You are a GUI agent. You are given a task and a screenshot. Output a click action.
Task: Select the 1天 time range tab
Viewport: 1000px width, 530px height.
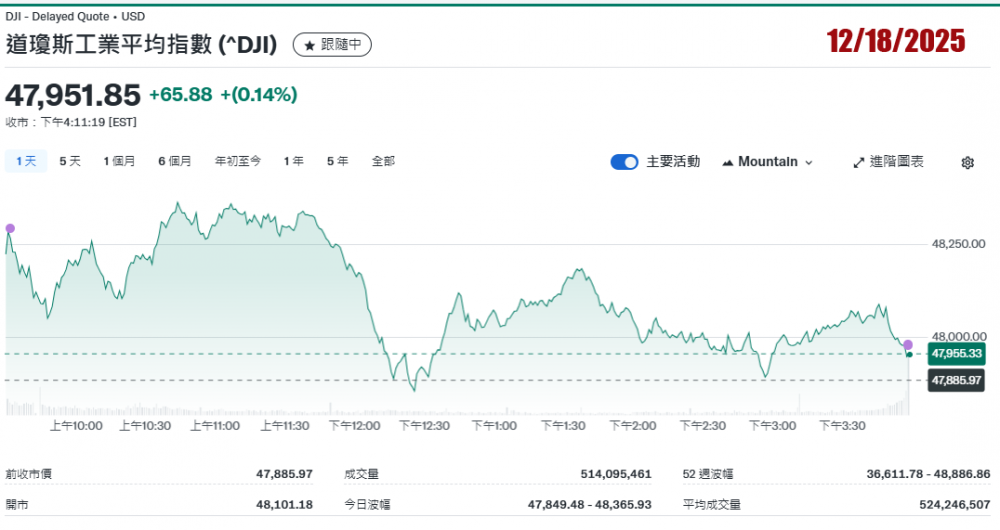[26, 161]
